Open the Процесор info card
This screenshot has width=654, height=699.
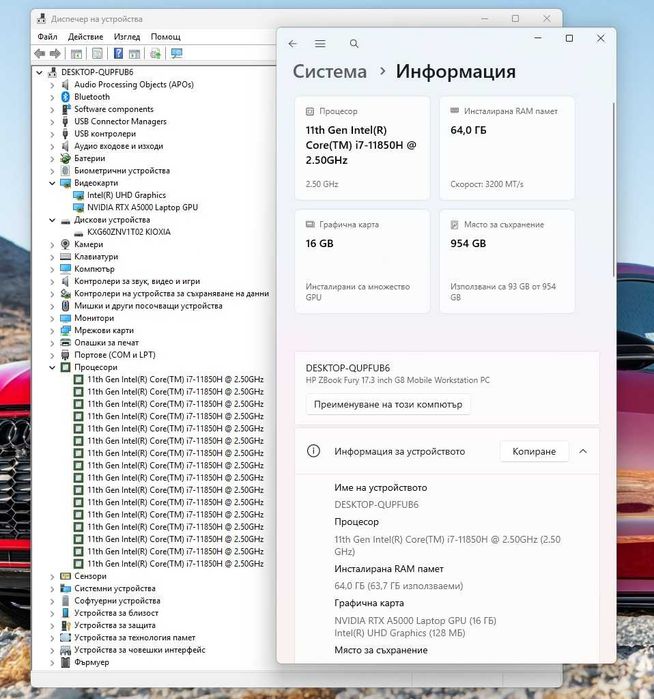[x=362, y=148]
